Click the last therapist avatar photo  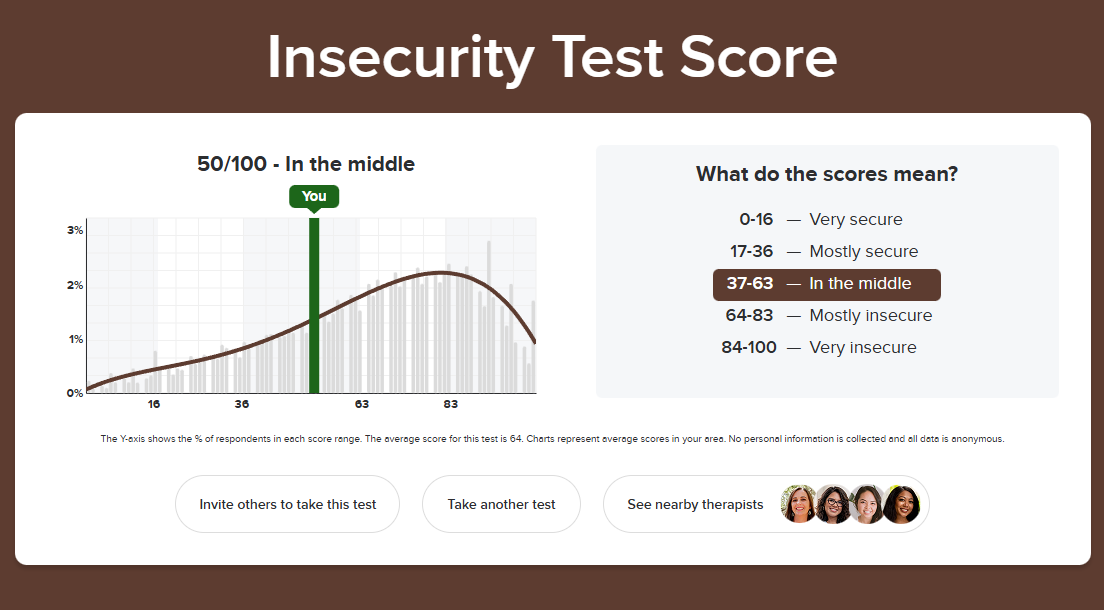[899, 504]
